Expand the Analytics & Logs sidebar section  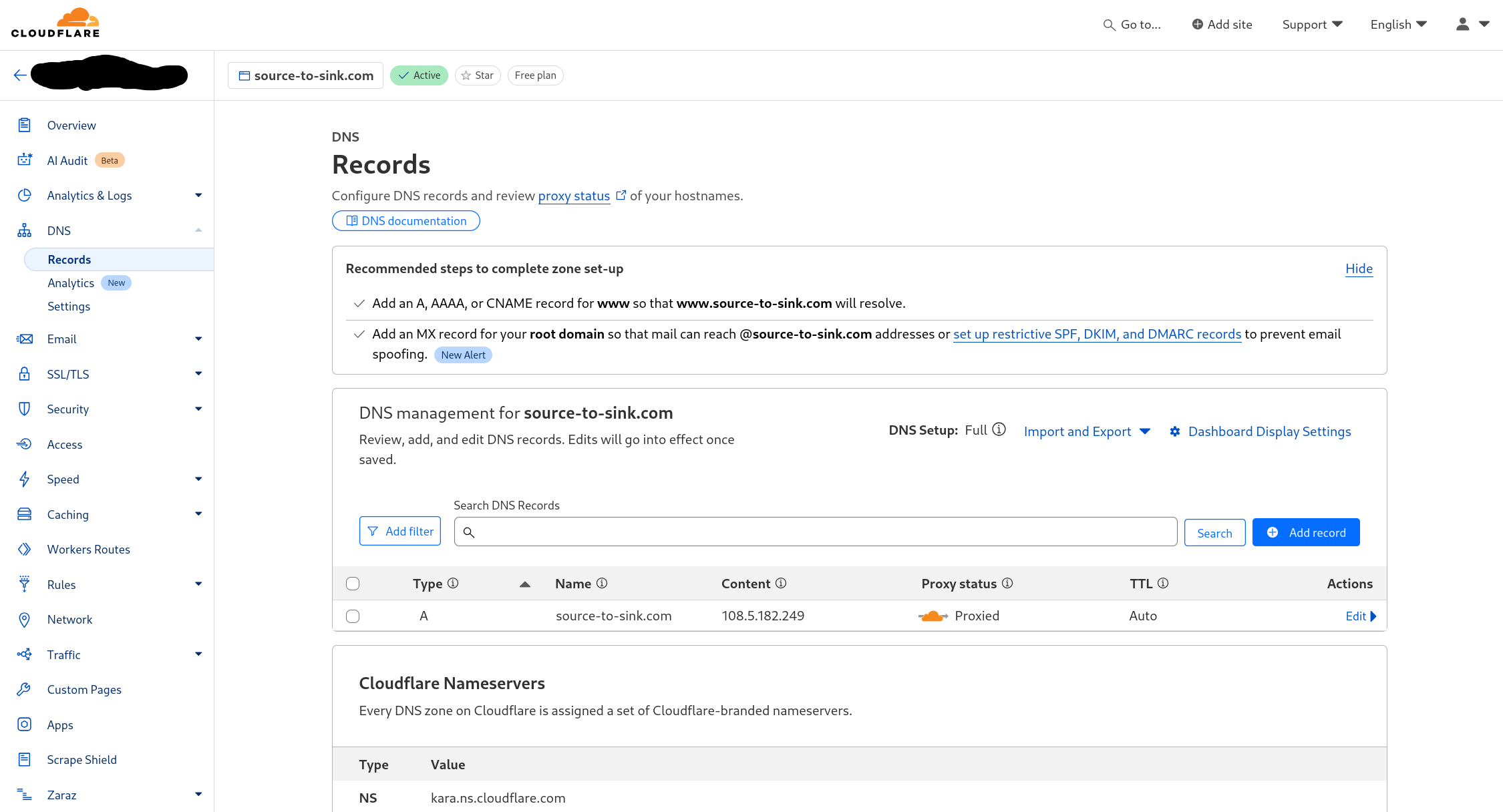(198, 195)
